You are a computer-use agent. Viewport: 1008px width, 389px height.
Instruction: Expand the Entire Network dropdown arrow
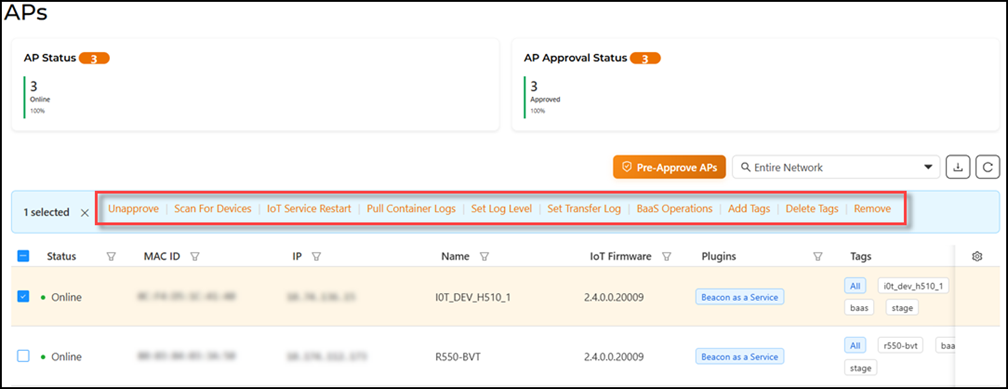[x=928, y=167]
